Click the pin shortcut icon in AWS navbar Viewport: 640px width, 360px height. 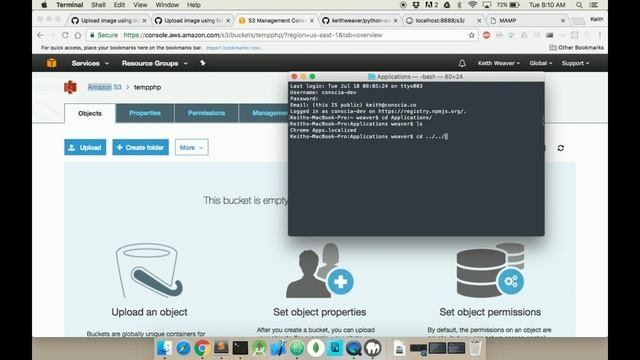(202, 63)
